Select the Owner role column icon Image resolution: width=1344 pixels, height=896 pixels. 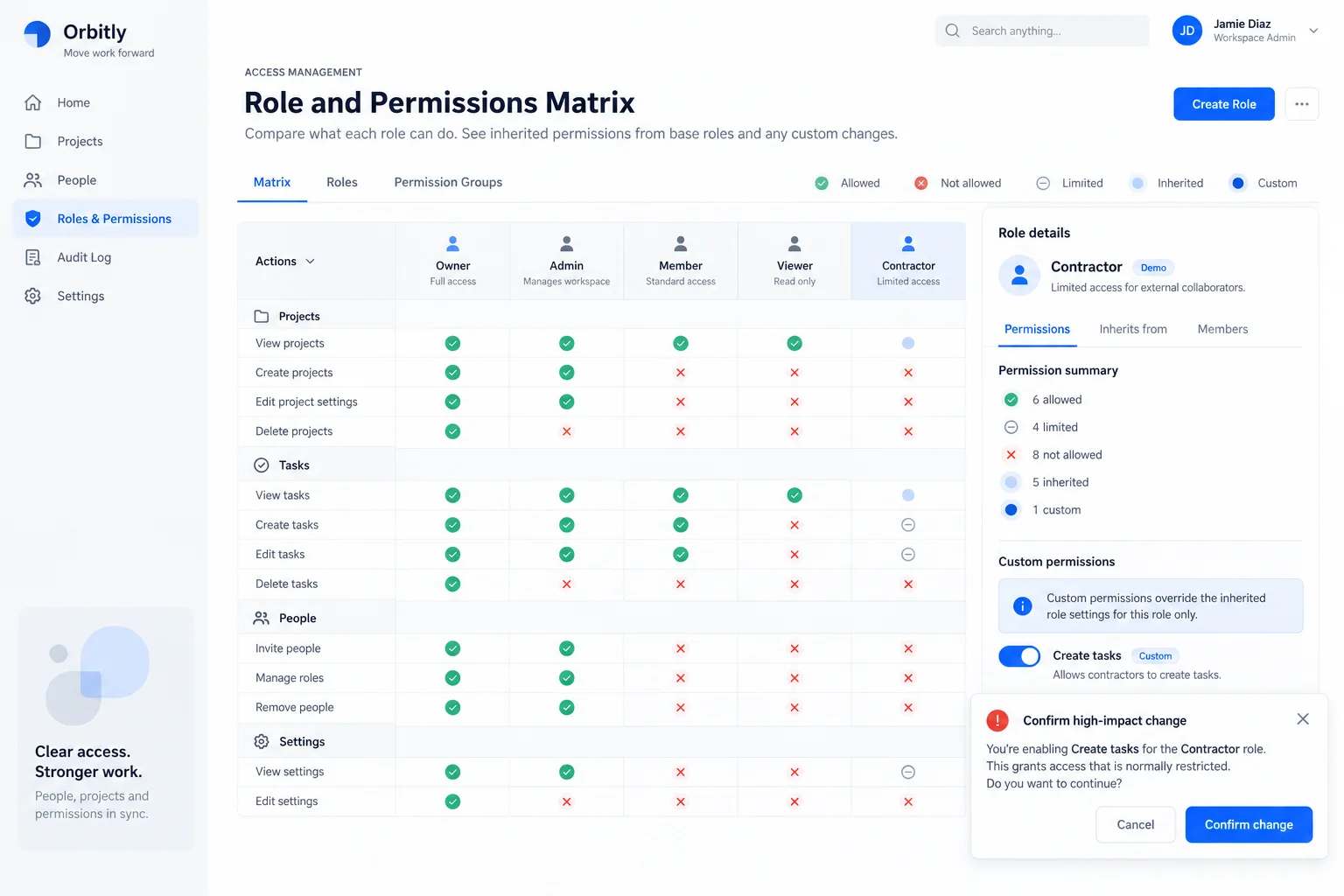point(453,243)
